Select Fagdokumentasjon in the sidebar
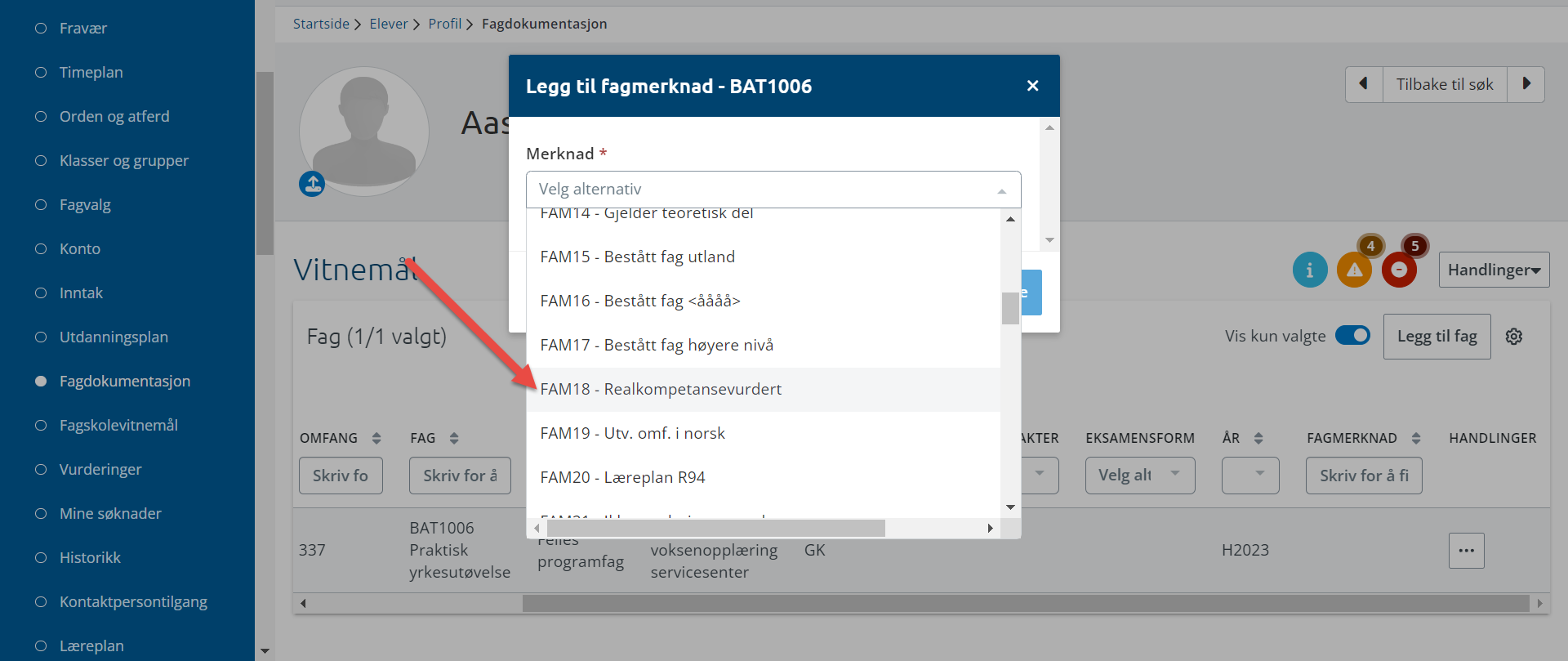The image size is (1568, 661). pyautogui.click(x=124, y=381)
